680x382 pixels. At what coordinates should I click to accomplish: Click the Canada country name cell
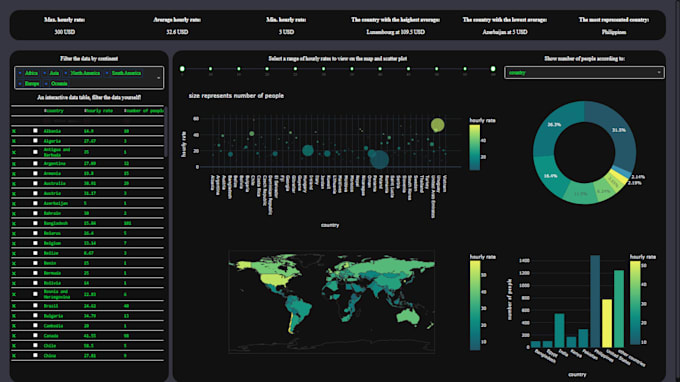coord(51,336)
